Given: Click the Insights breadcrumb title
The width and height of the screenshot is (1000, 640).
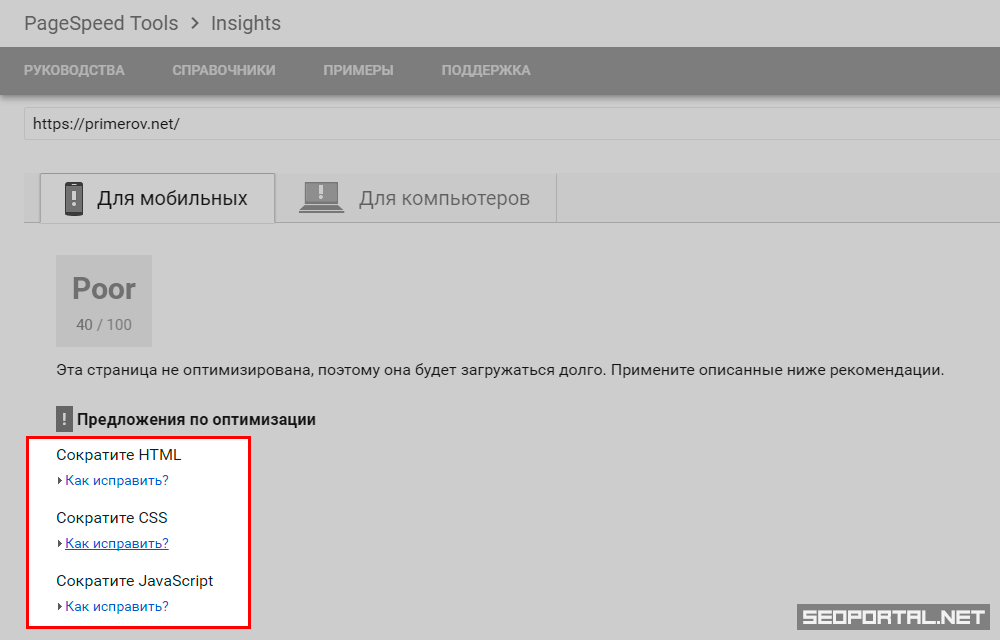Looking at the screenshot, I should point(246,23).
